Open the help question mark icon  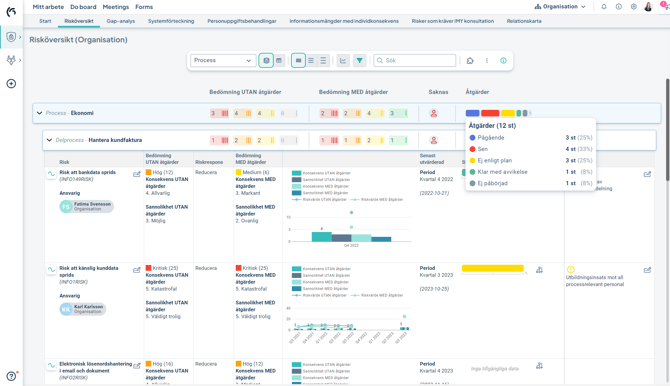click(12, 376)
